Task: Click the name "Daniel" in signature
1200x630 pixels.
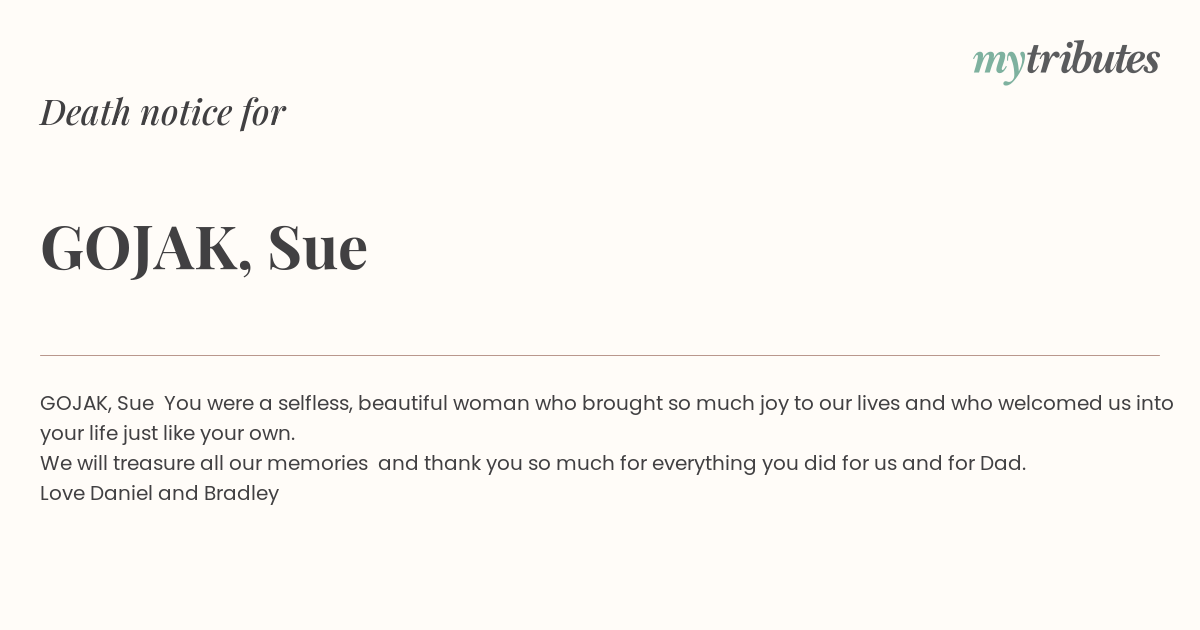Action: pos(121,494)
